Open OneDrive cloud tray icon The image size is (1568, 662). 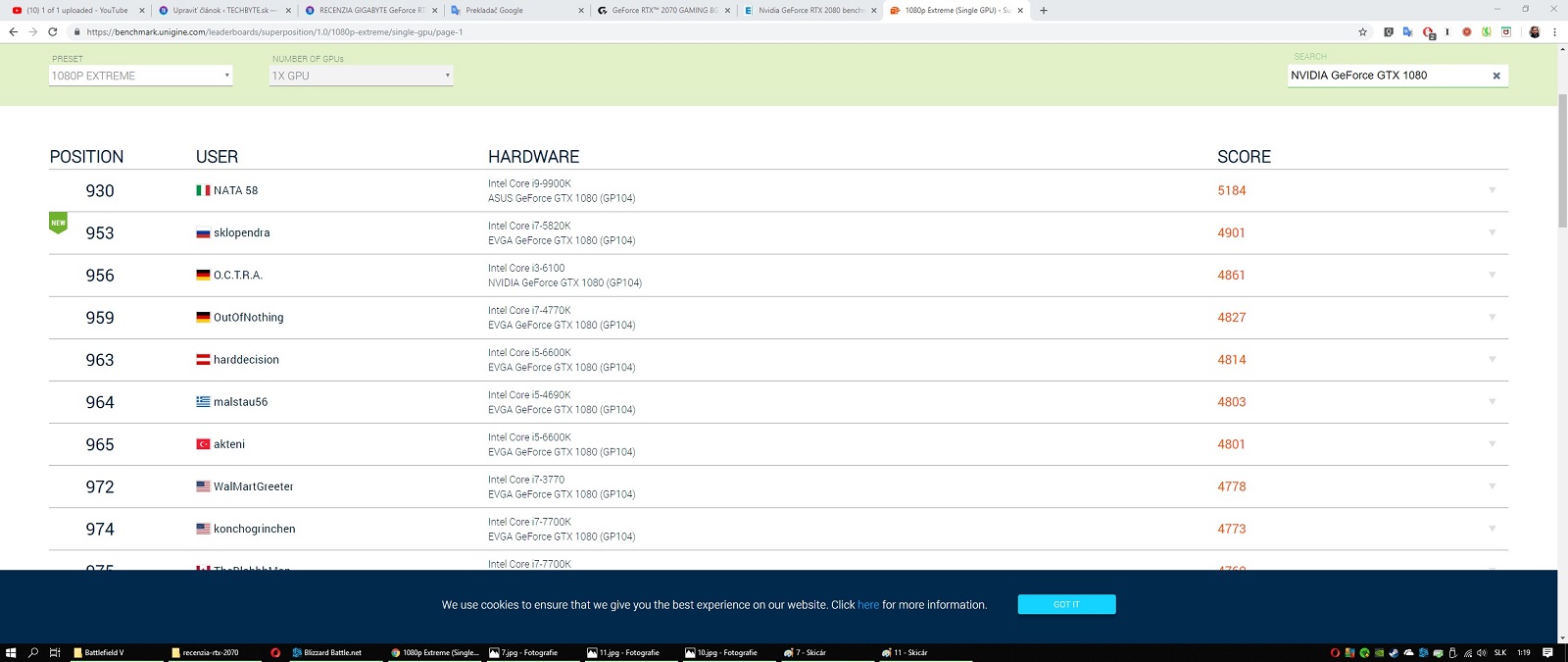(1408, 652)
